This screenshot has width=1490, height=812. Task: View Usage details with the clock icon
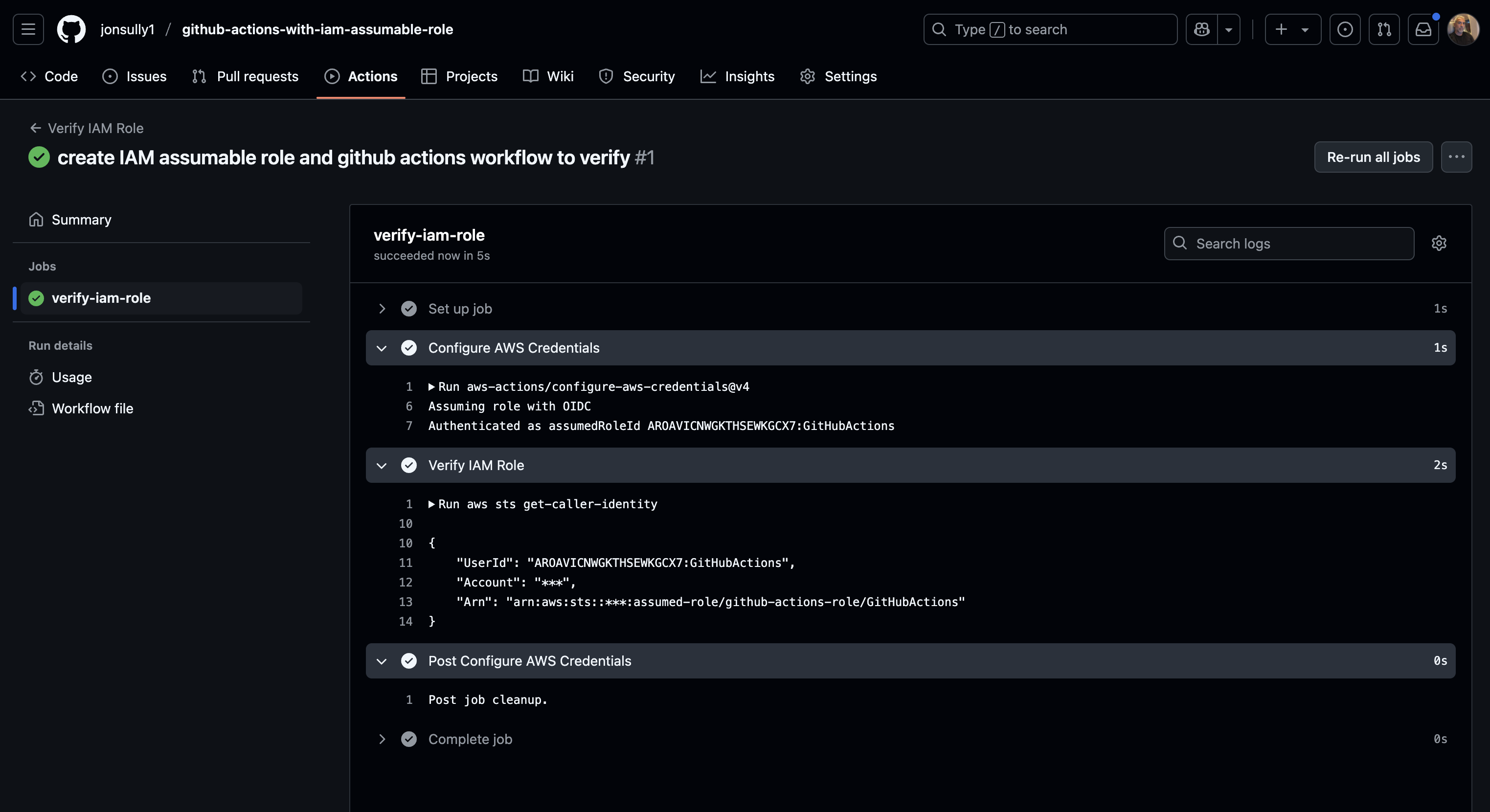[71, 377]
